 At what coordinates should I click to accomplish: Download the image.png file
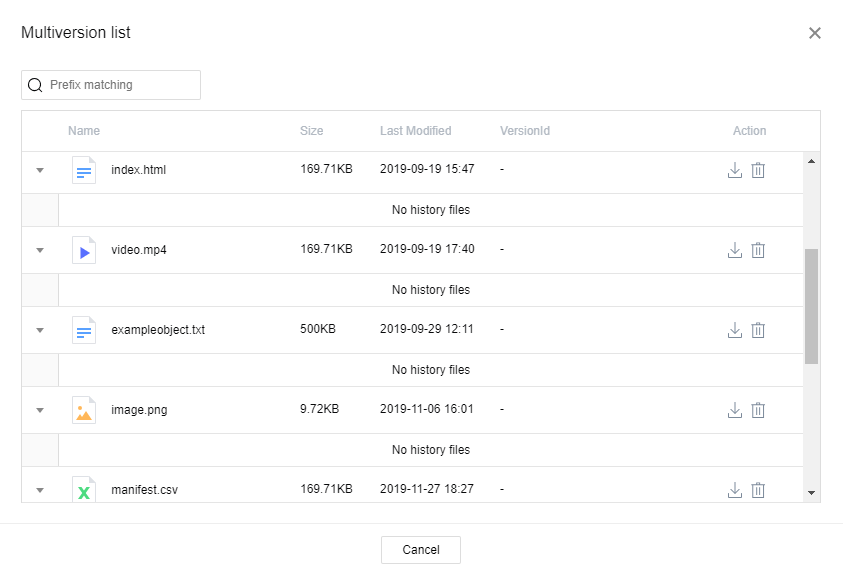[734, 410]
